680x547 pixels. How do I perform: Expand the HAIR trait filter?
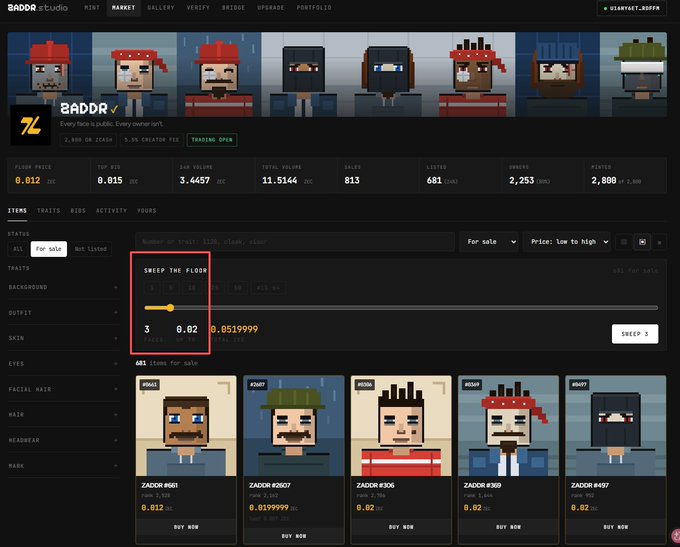pyautogui.click(x=63, y=415)
